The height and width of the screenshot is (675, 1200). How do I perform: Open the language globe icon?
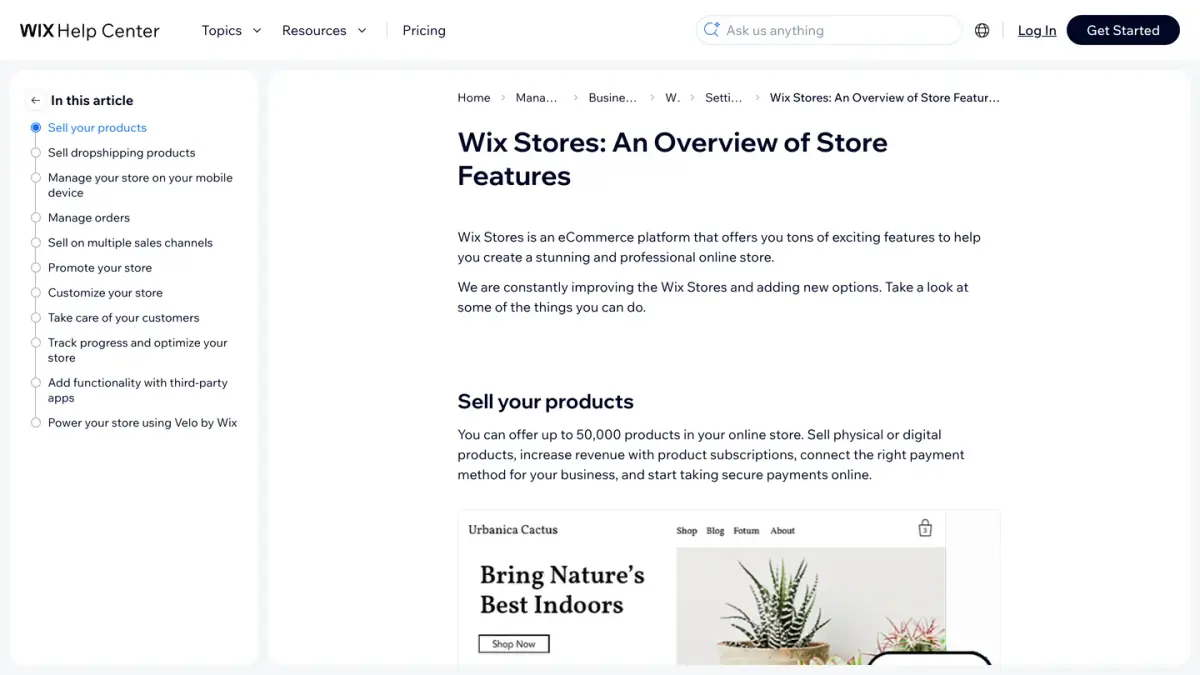pyautogui.click(x=982, y=31)
